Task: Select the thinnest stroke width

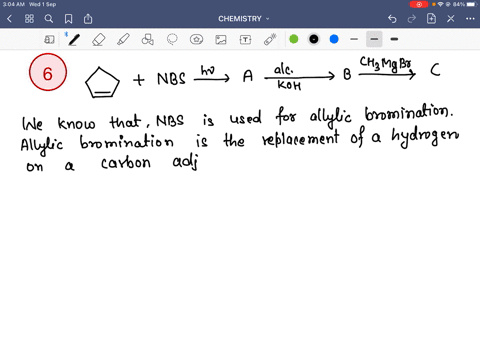Action: 354,39
